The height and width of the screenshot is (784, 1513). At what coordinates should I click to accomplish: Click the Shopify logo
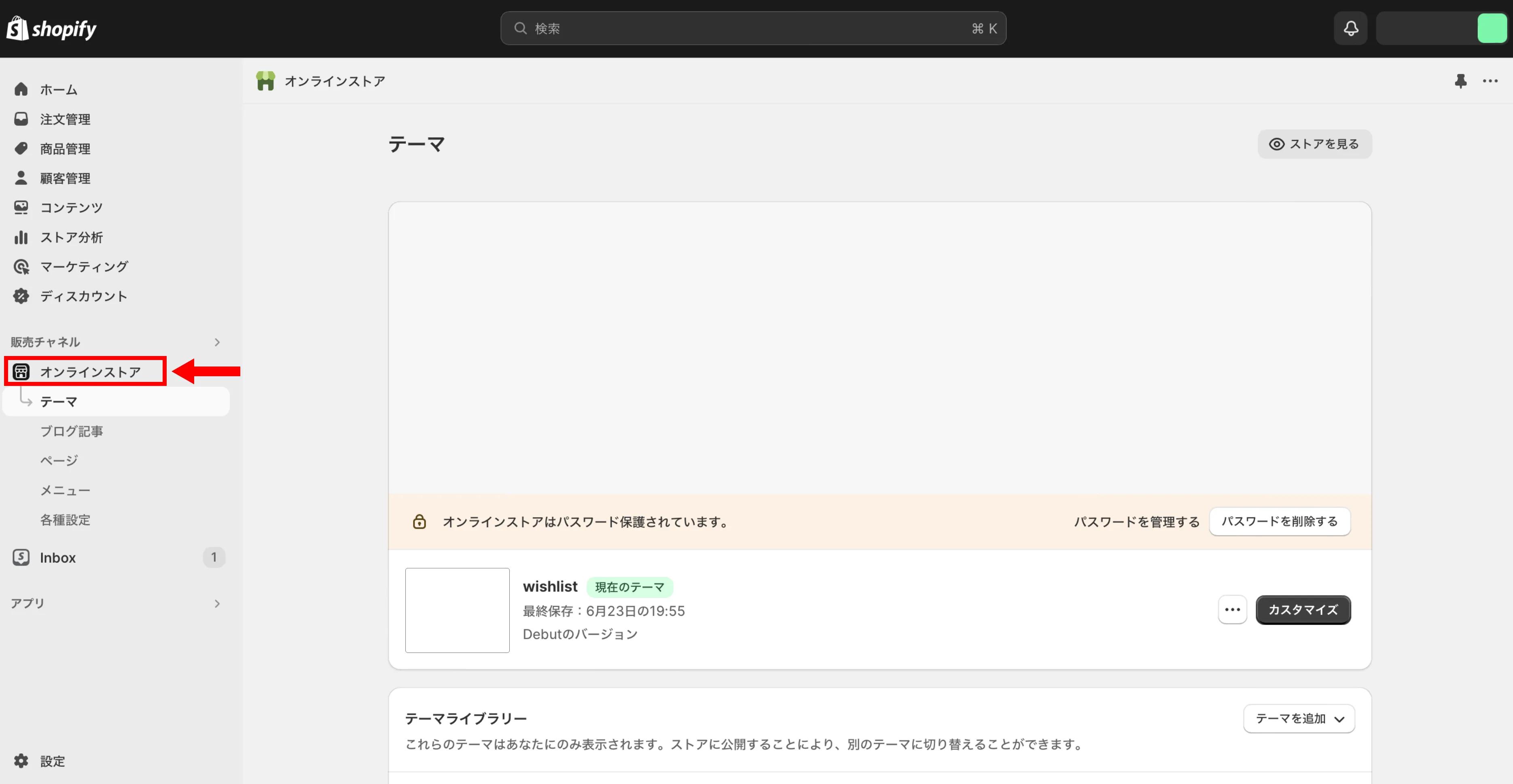tap(52, 28)
